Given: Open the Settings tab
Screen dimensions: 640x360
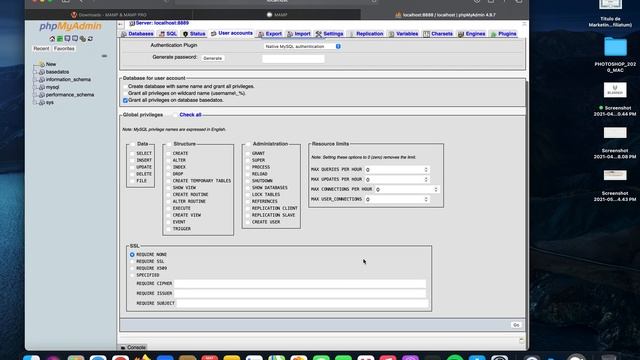Looking at the screenshot, I should 330,34.
